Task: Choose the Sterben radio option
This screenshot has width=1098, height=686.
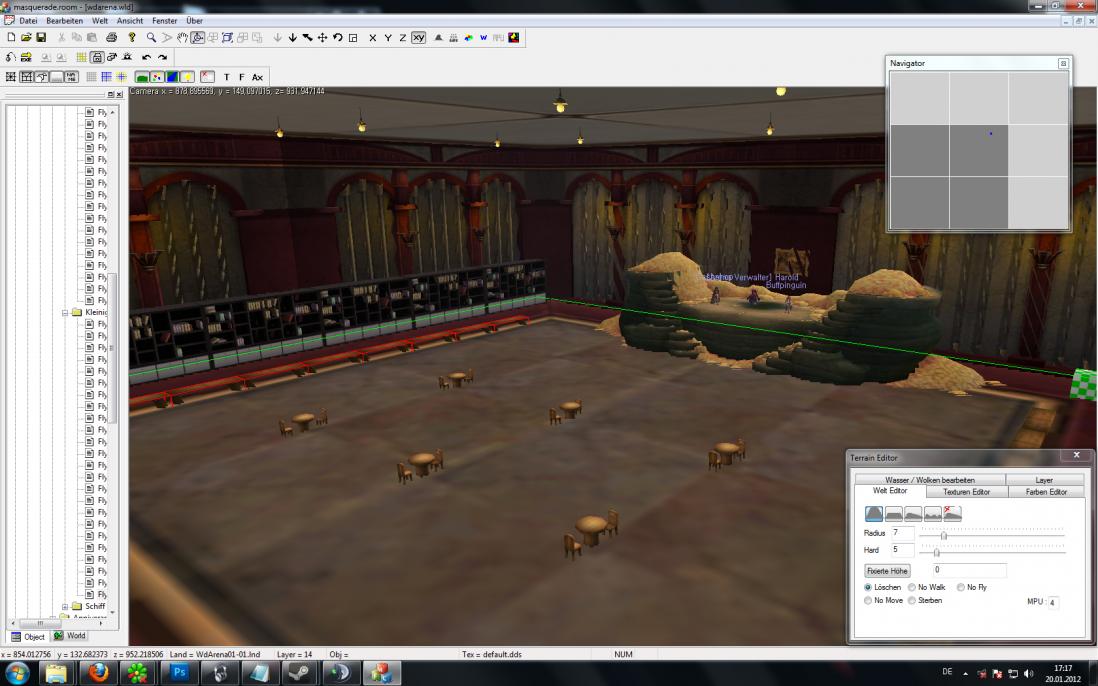Action: pos(911,600)
